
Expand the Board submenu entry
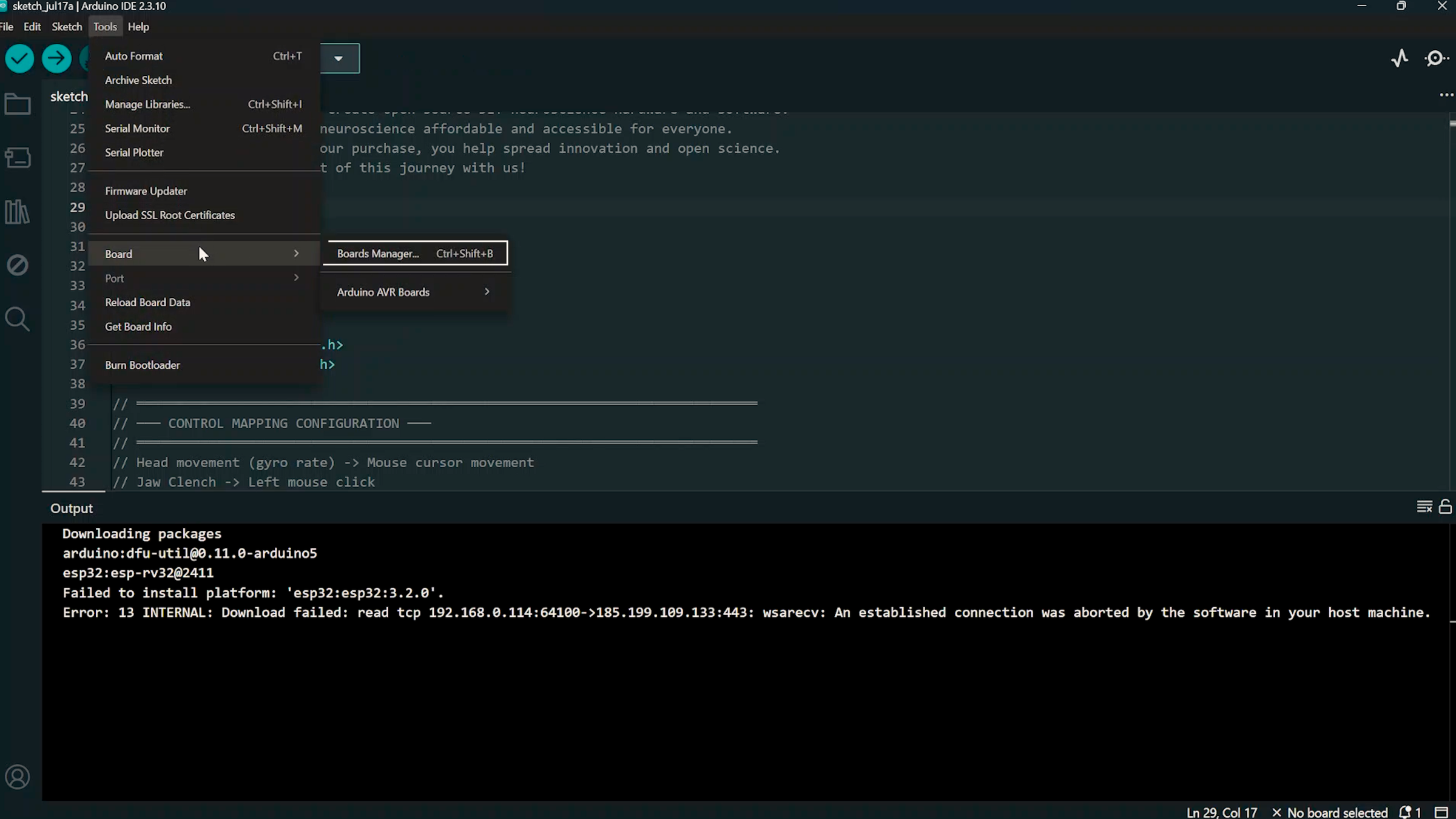pos(204,254)
